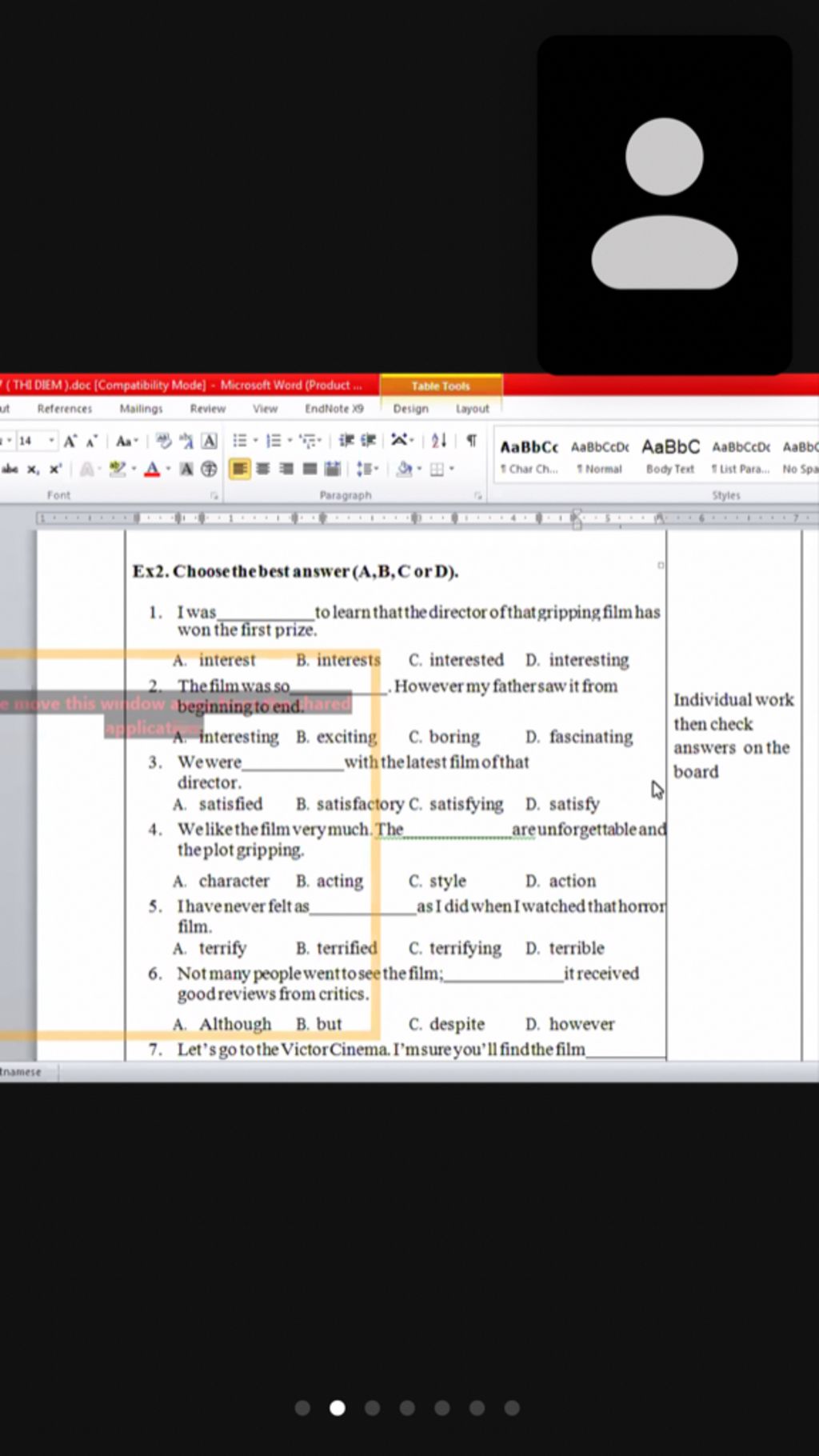
Task: Click the Text Effects icon
Action: [x=86, y=470]
